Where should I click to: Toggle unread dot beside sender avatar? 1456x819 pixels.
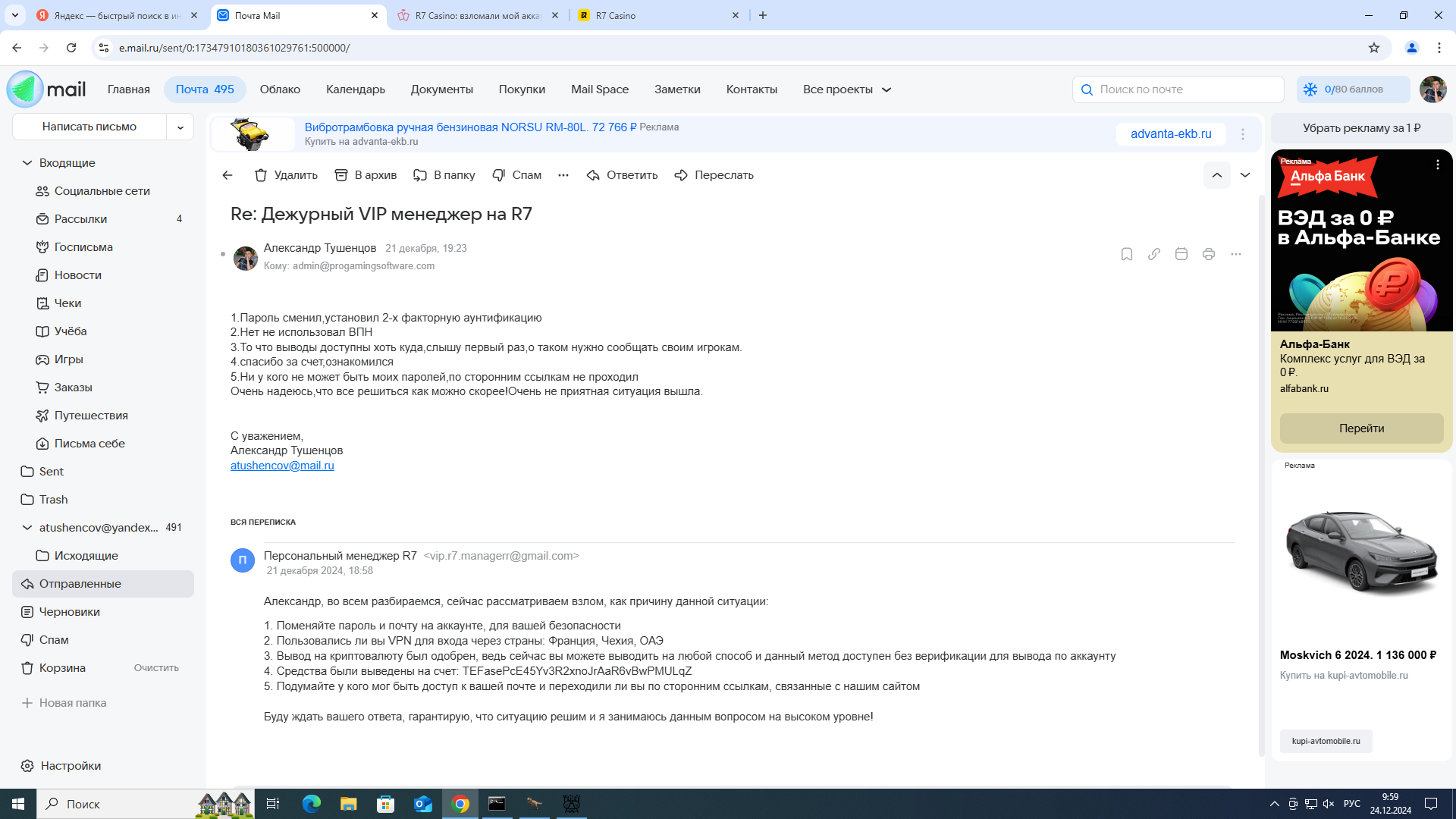[x=223, y=254]
